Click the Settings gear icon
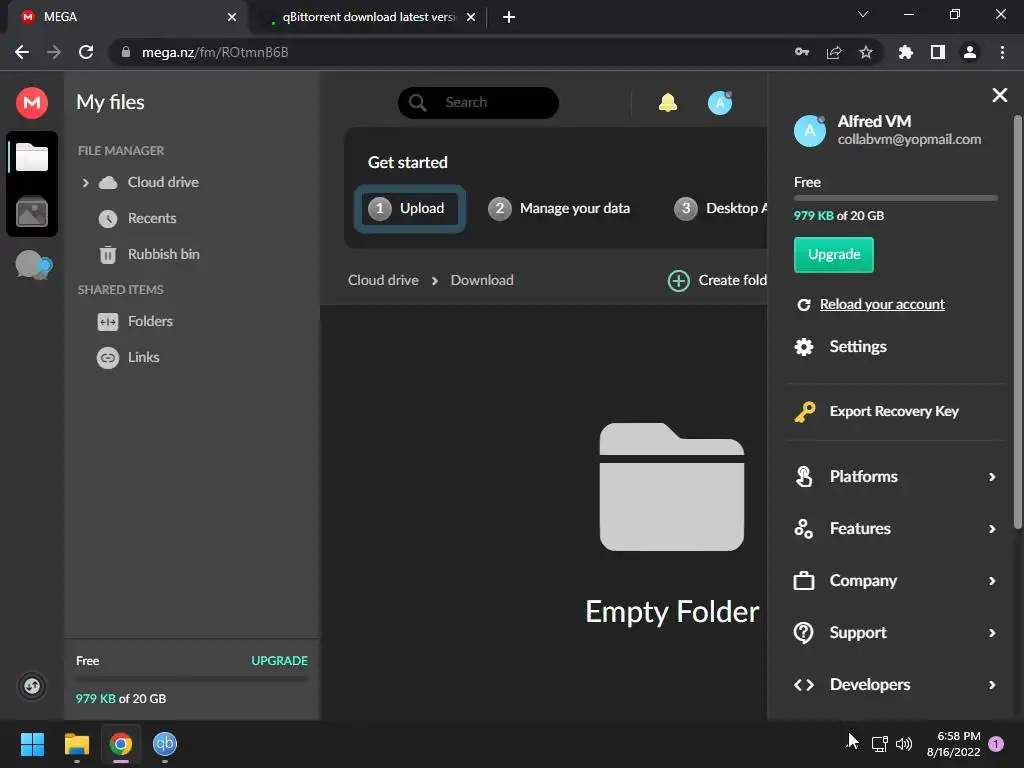This screenshot has width=1024, height=768. tap(804, 347)
